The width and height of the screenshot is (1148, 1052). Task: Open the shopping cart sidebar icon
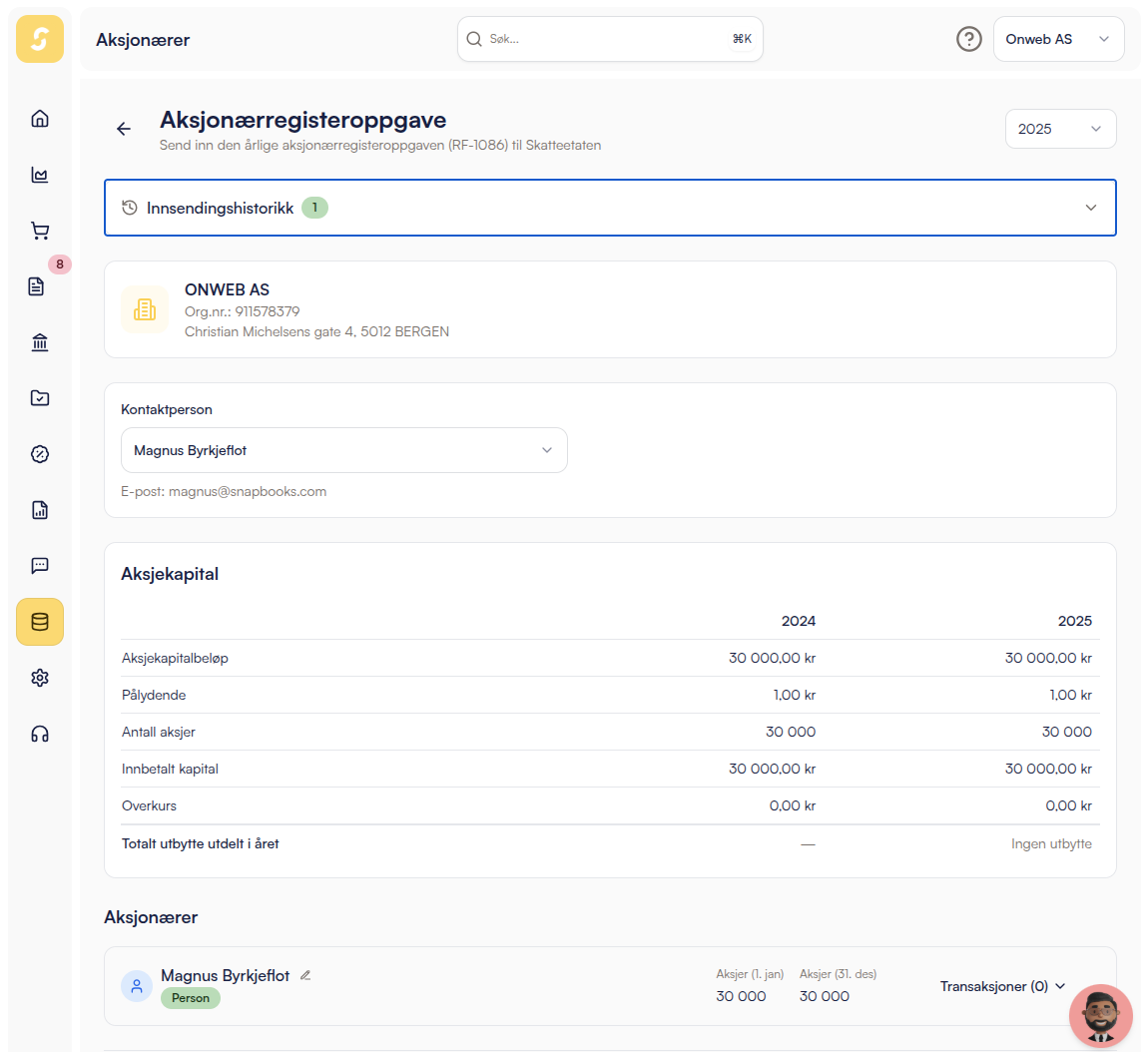[x=40, y=231]
